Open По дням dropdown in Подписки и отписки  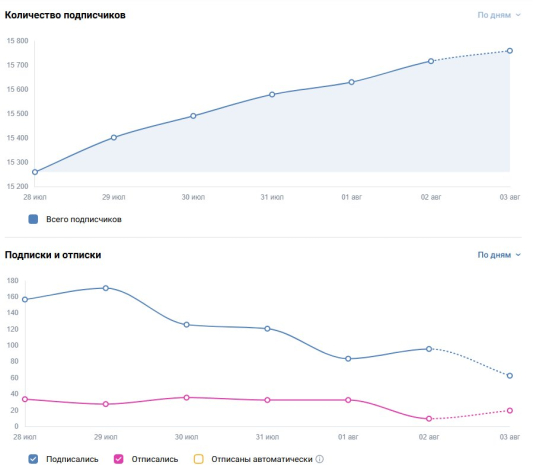499,255
